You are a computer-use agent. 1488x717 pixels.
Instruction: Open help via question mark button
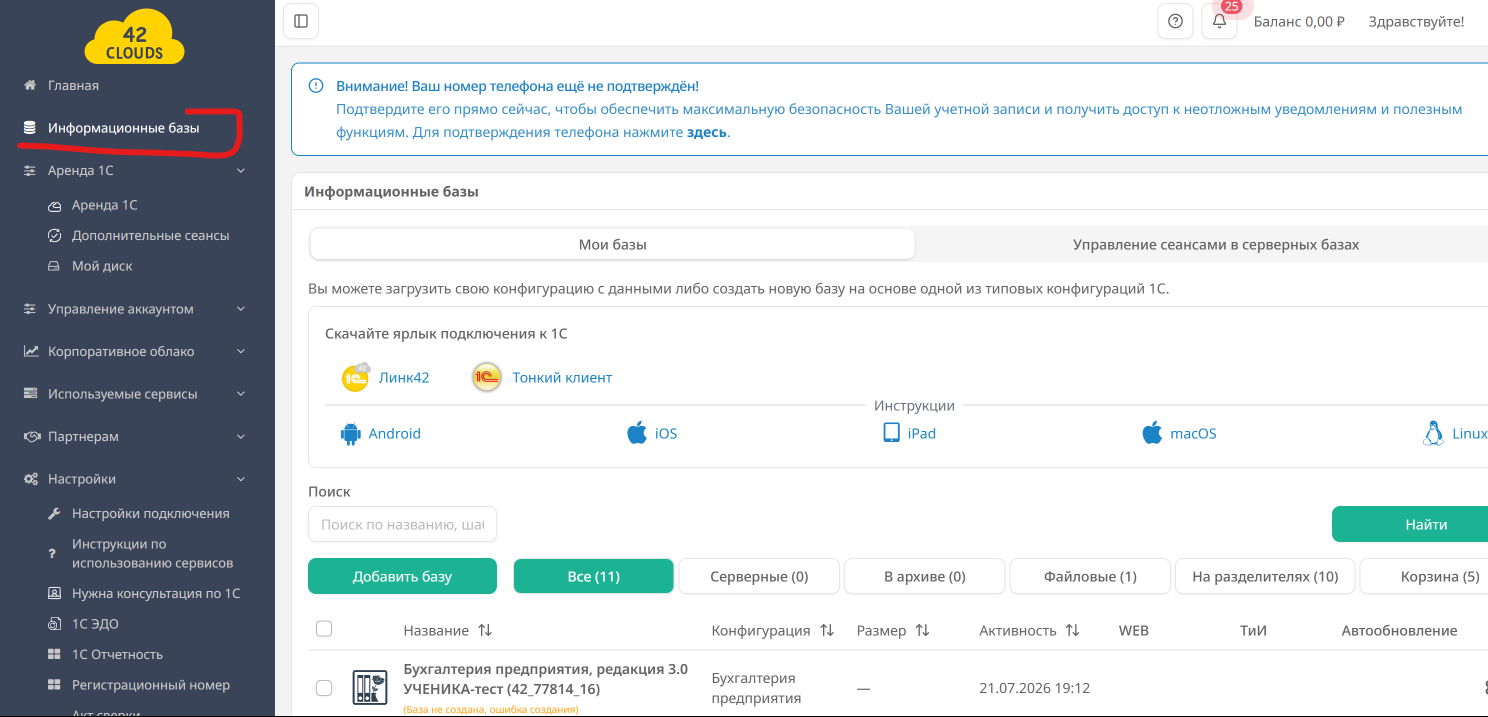1175,21
